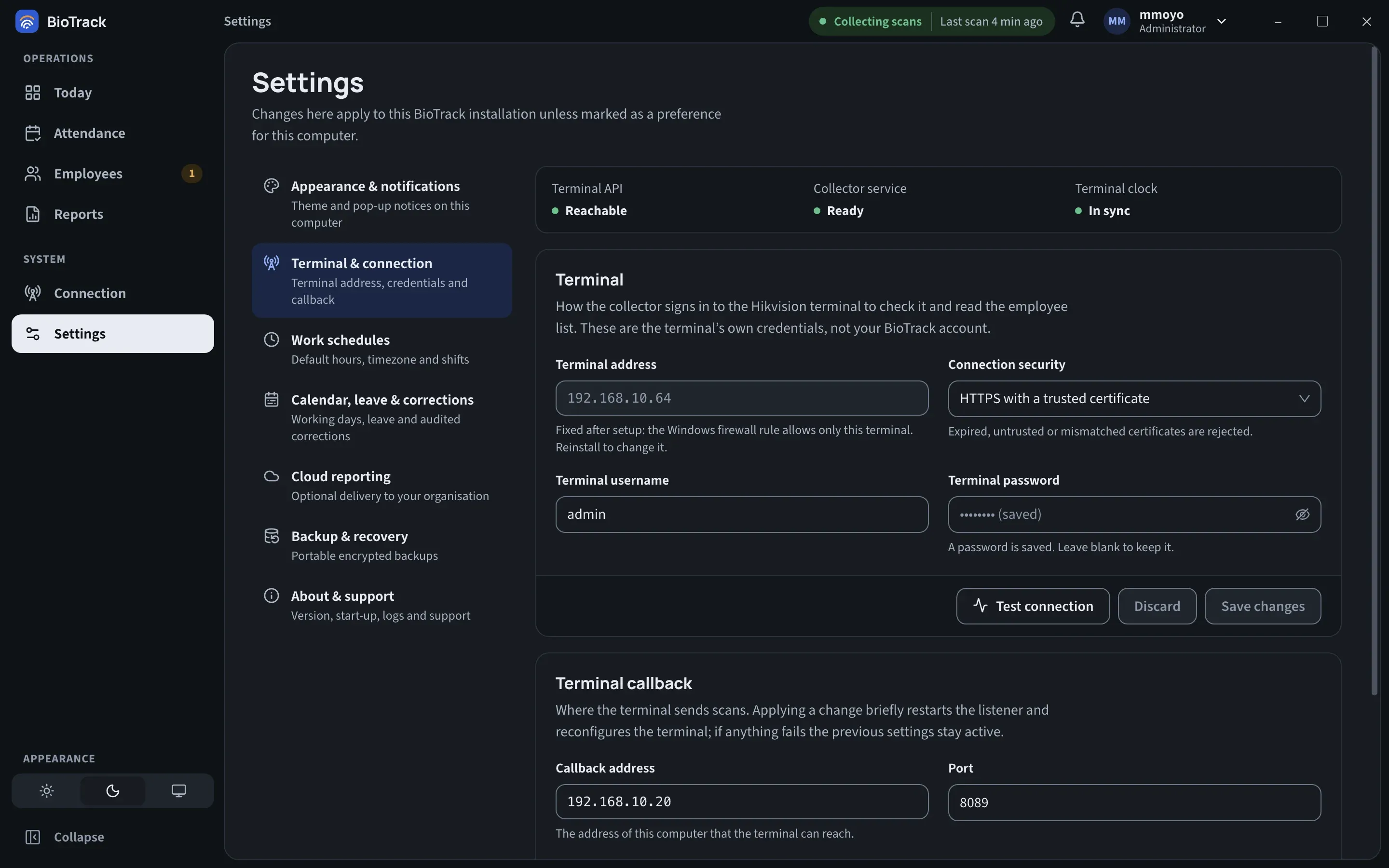
Task: Click the MM user avatar
Action: coord(1117,21)
